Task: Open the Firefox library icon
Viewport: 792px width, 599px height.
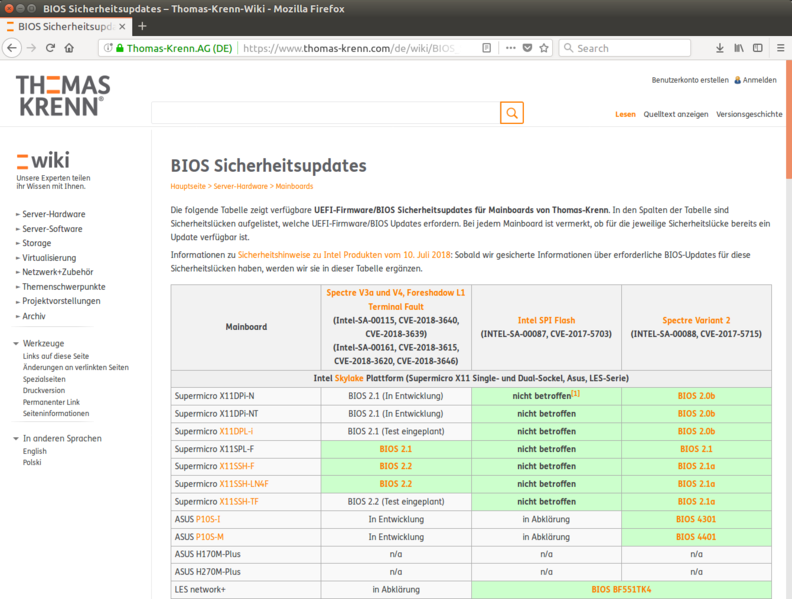Action: [739, 48]
